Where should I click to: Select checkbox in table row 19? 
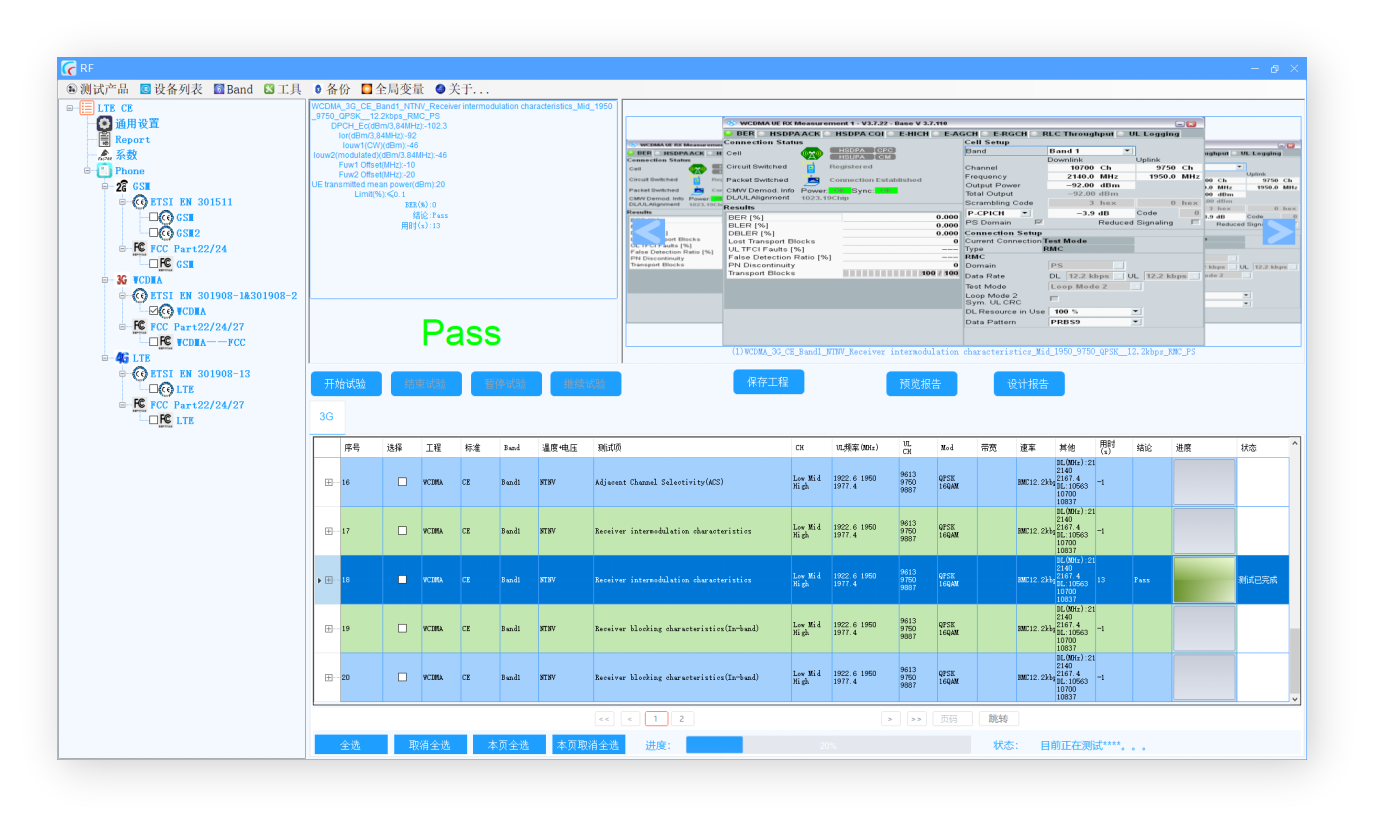(403, 628)
